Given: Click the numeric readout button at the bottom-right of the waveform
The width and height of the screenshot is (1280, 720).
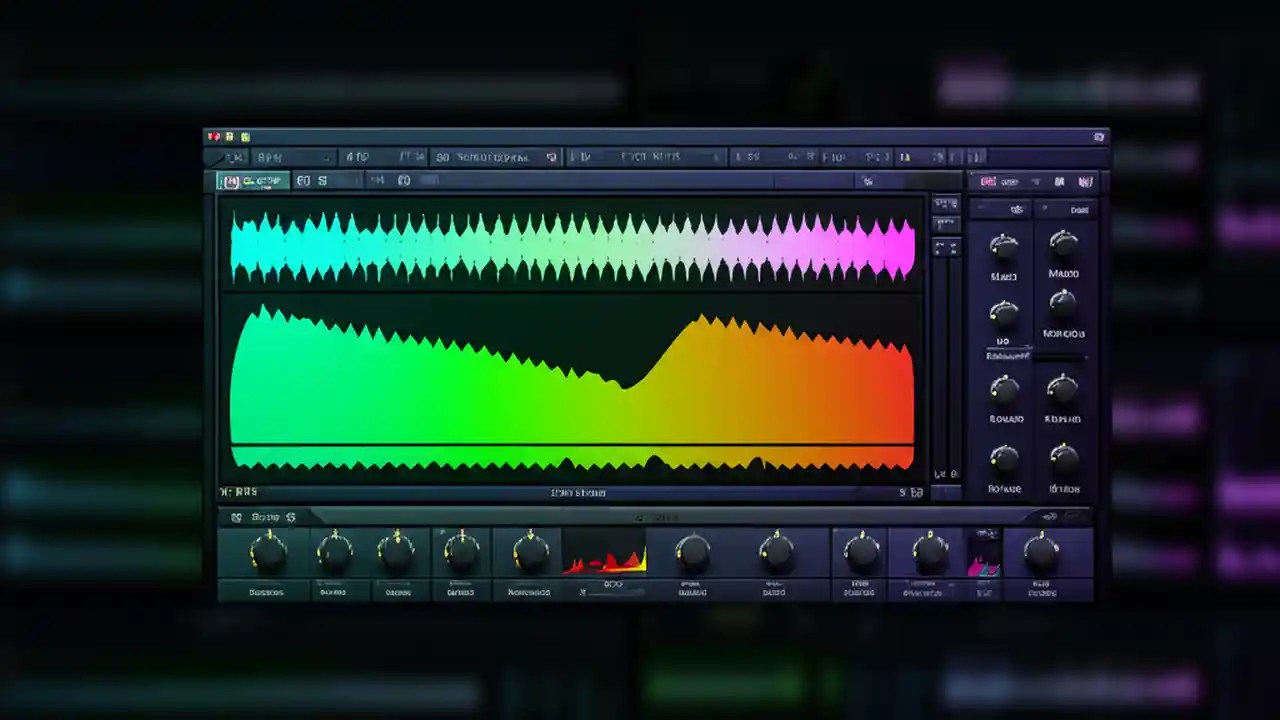Looking at the screenshot, I should tap(911, 491).
